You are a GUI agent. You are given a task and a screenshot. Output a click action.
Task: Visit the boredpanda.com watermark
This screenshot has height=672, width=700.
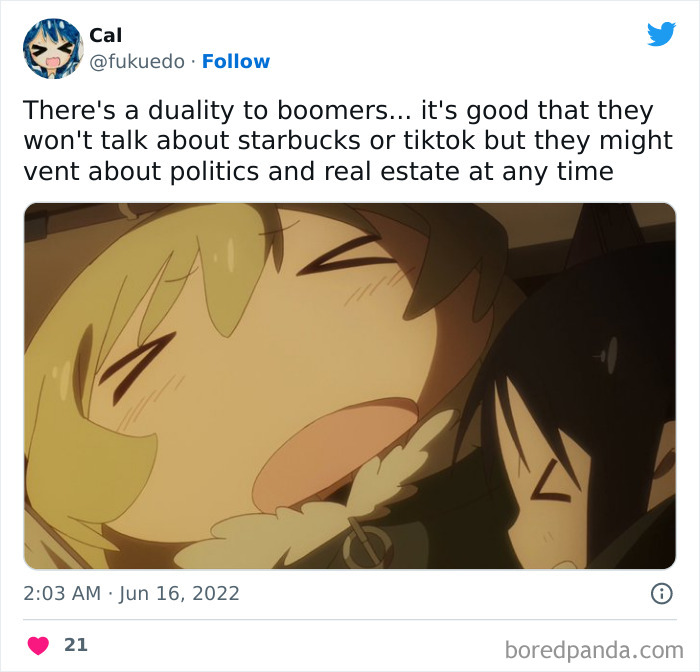(594, 650)
